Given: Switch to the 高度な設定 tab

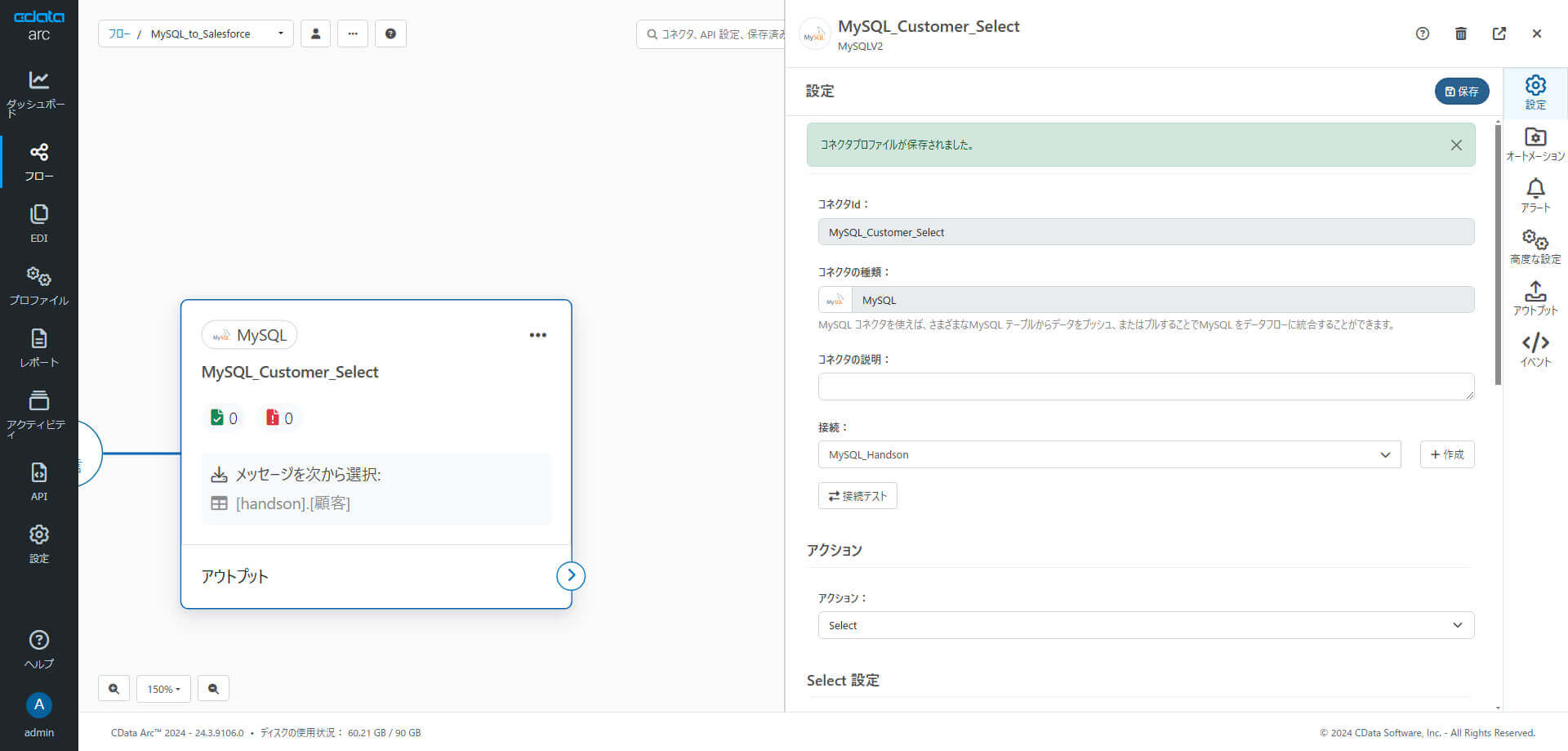Looking at the screenshot, I should 1535,247.
